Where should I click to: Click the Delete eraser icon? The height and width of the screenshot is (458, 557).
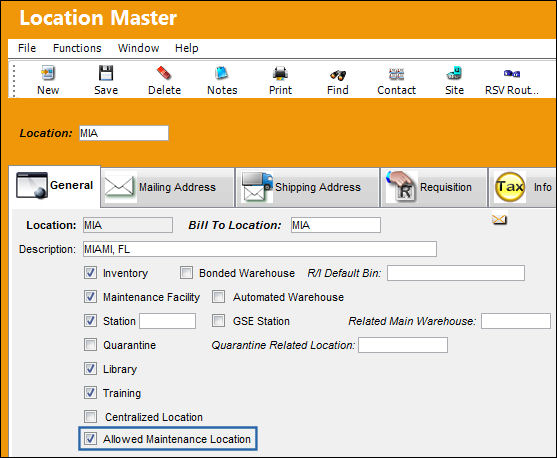[x=164, y=73]
